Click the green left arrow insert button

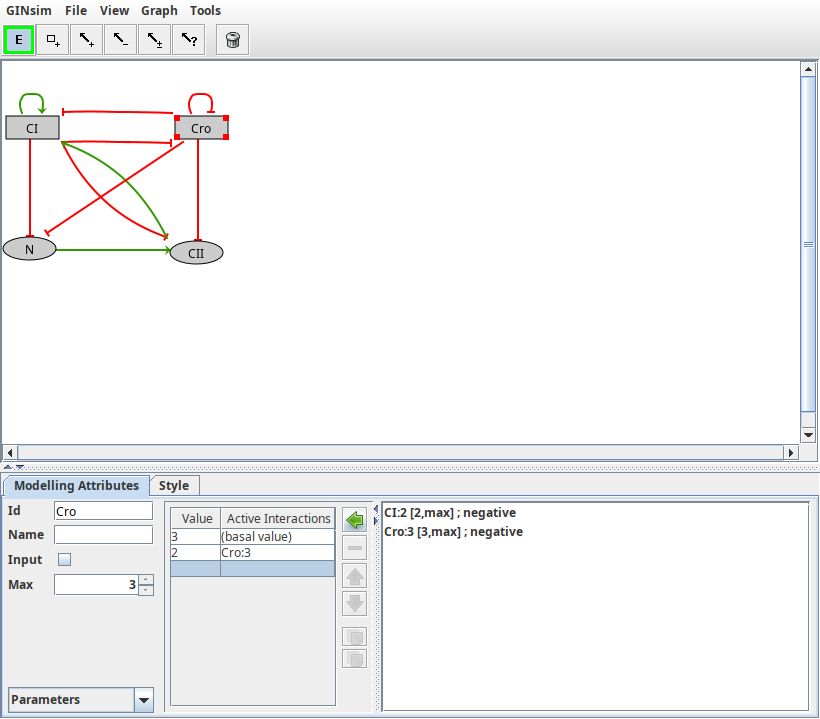tap(354, 520)
